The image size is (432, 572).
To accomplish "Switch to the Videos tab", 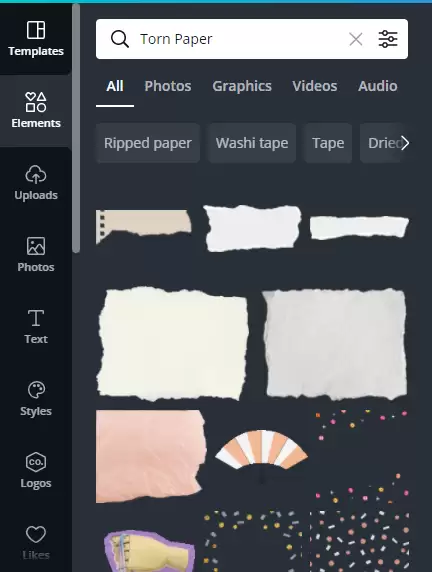I will (x=315, y=86).
